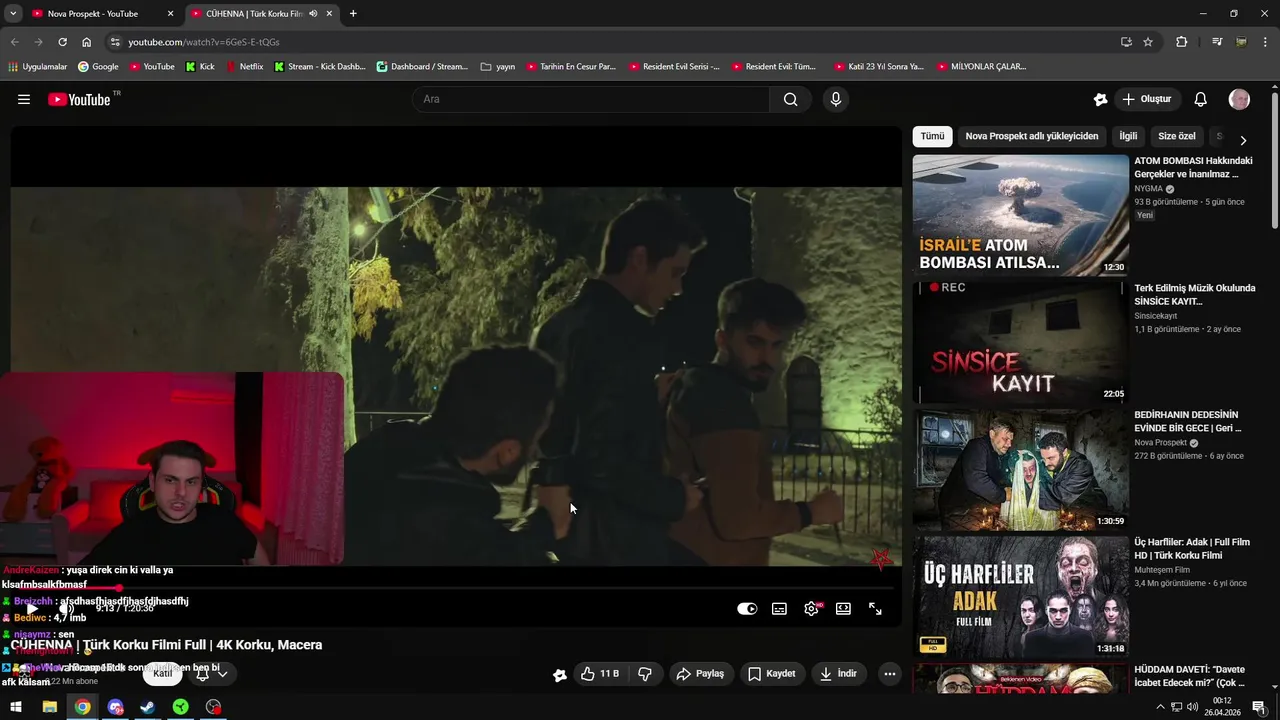Go to Chrome home page icon
This screenshot has height=720, width=1280.
[87, 42]
